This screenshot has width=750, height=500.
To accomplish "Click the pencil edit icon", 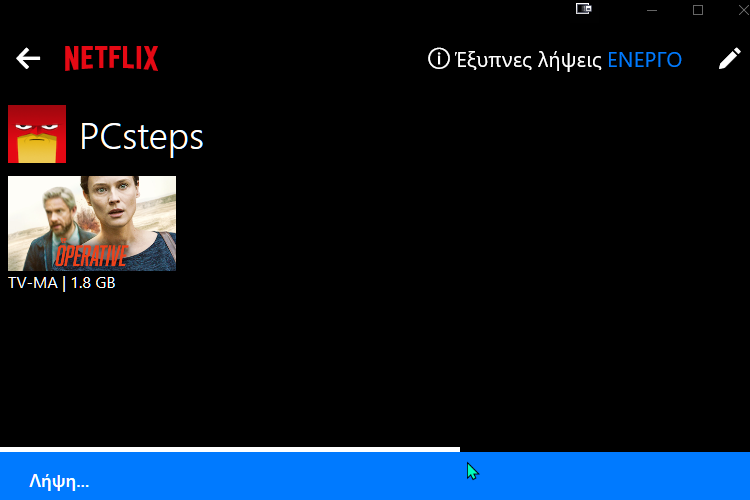I will (729, 59).
